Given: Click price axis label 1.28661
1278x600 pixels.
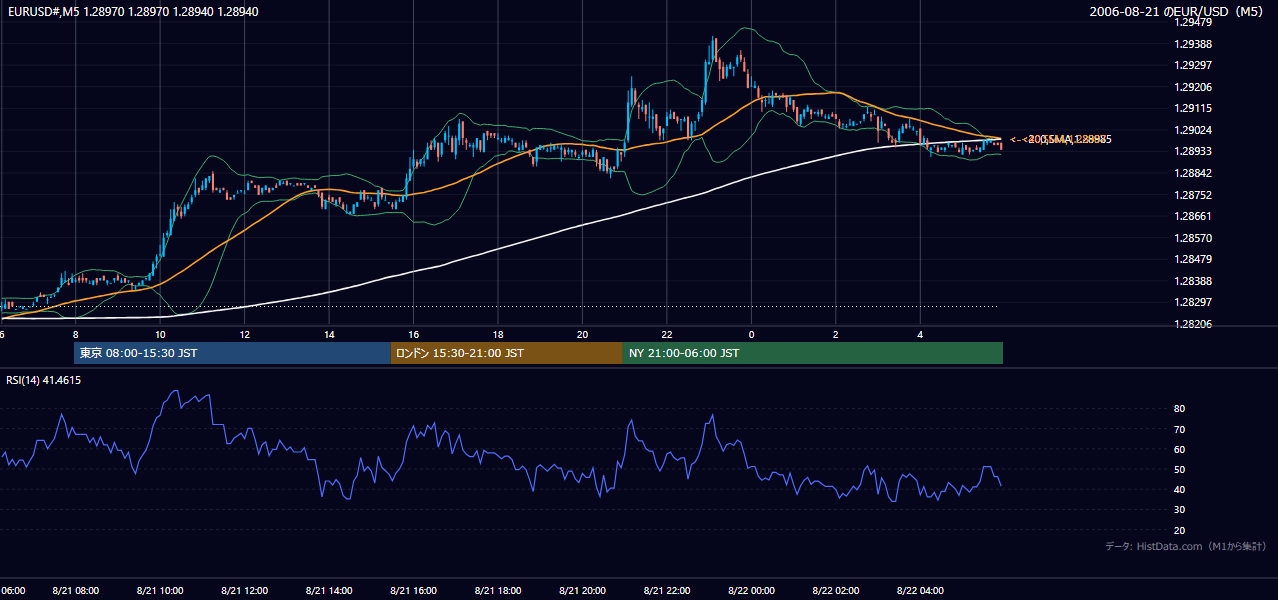Looking at the screenshot, I should [1193, 216].
